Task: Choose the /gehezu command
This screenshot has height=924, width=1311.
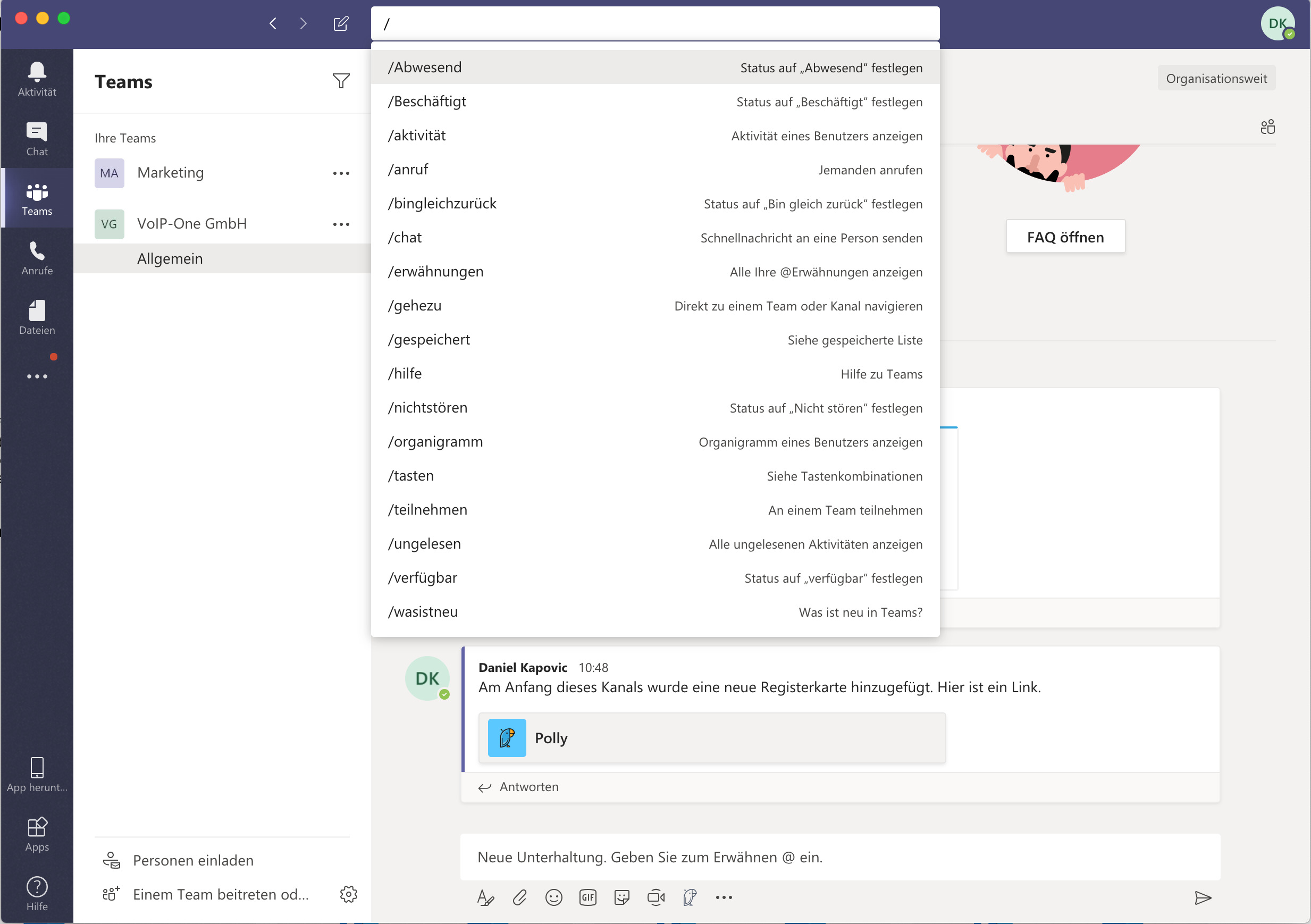Action: [655, 306]
